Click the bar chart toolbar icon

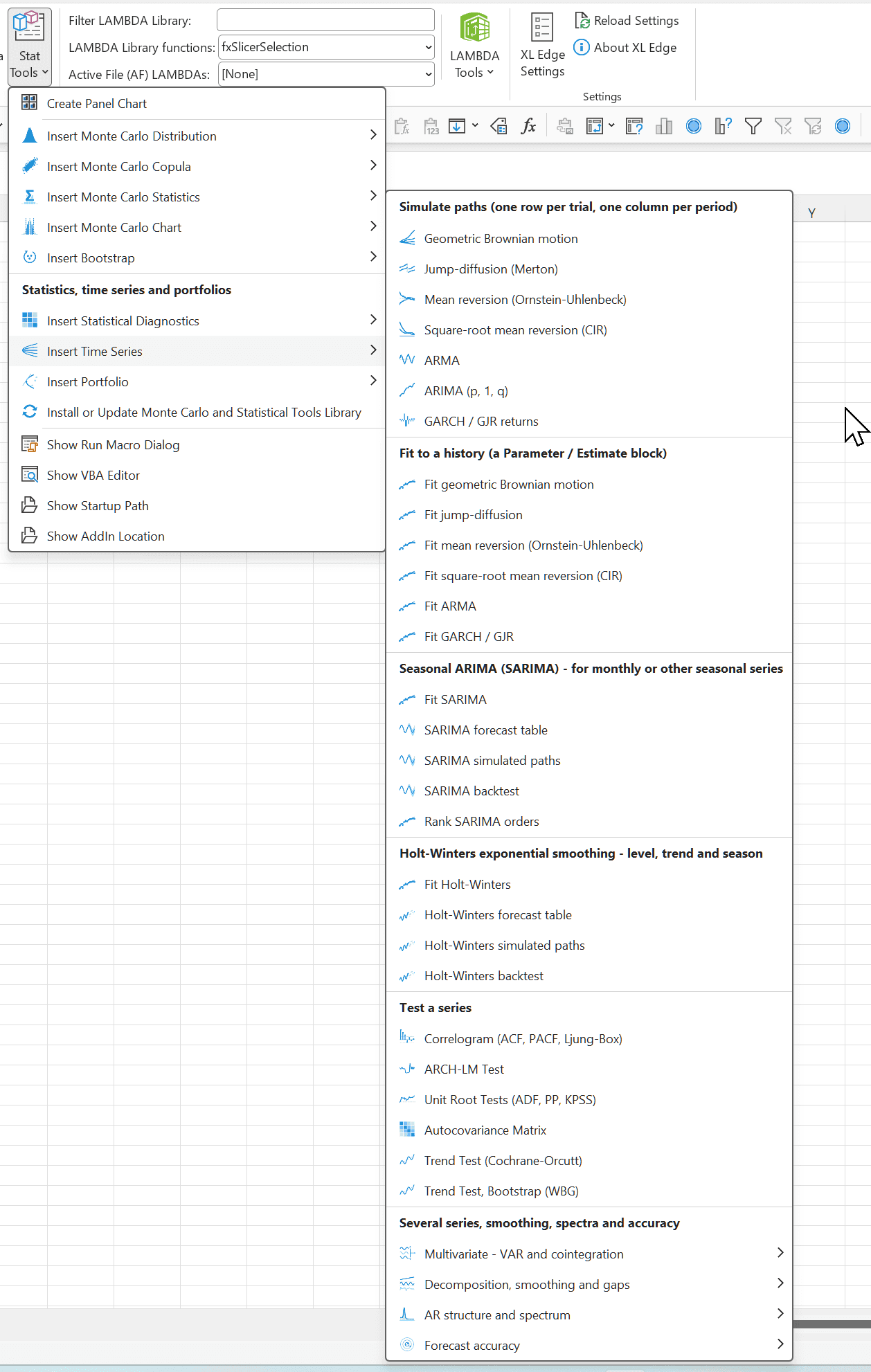click(664, 126)
